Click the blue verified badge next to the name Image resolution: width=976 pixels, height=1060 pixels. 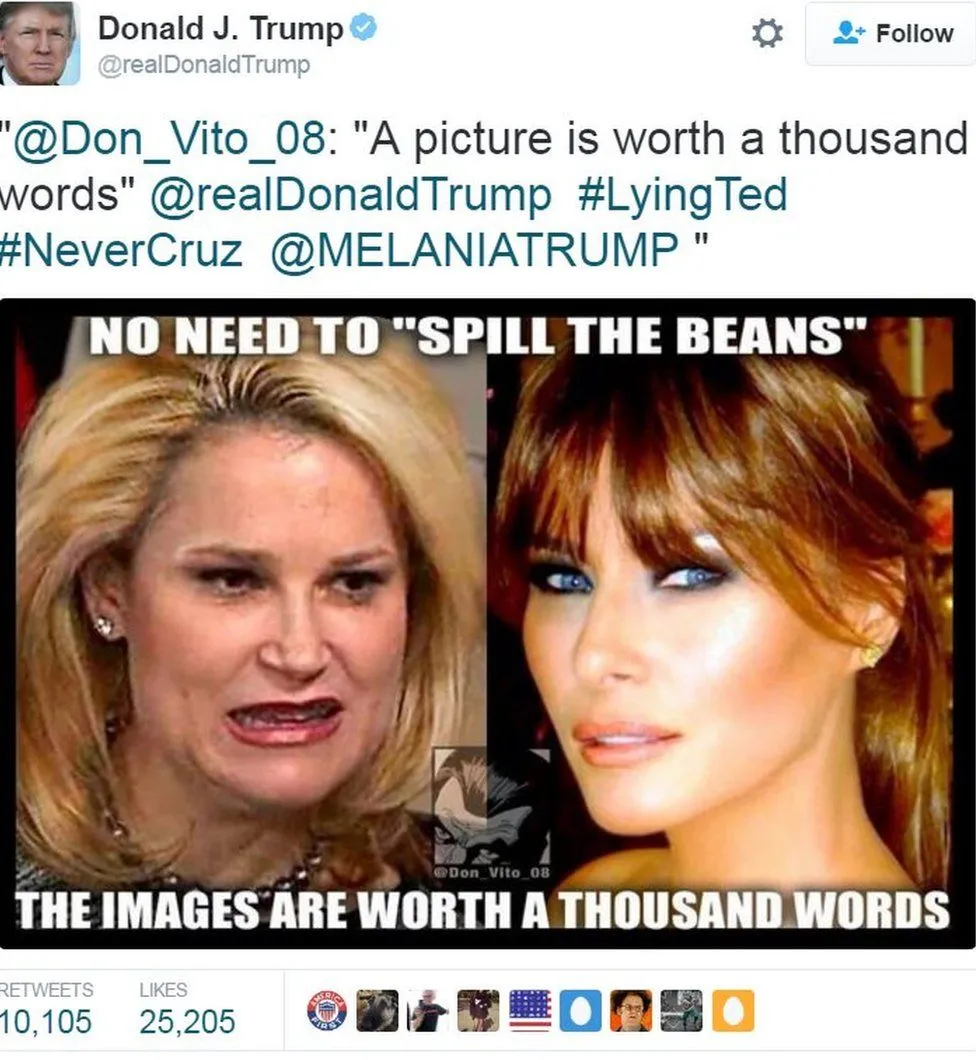365,29
